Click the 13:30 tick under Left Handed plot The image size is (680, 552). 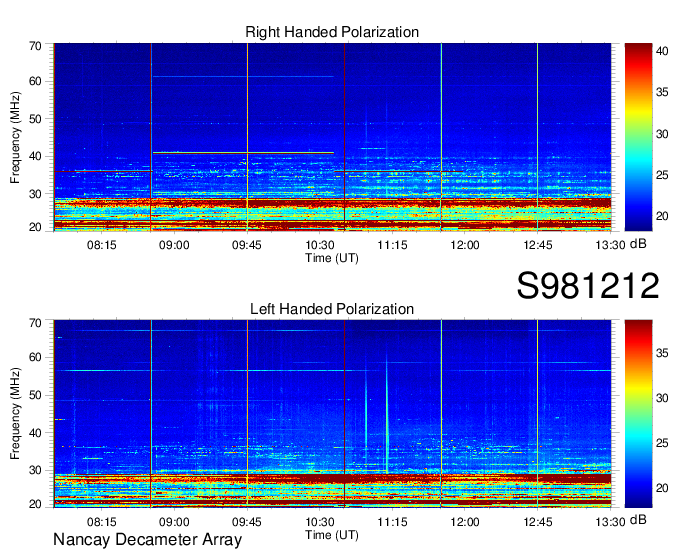(610, 522)
